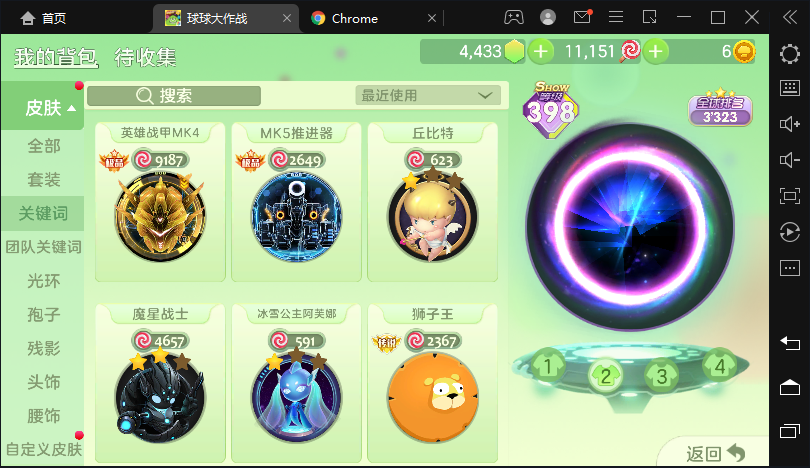Viewport: 810px width, 468px height.
Task: Open the 全球排名 3323 ranking badge
Action: [x=720, y=109]
